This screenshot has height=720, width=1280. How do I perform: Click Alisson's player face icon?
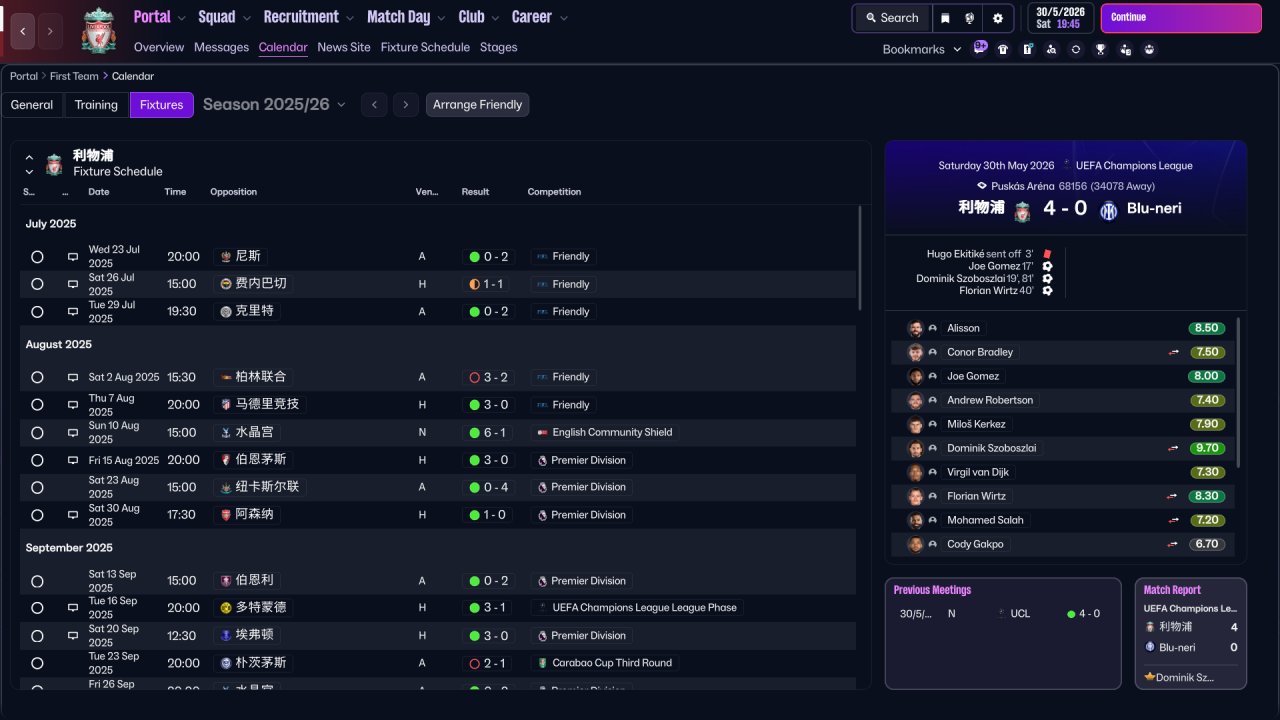click(915, 328)
